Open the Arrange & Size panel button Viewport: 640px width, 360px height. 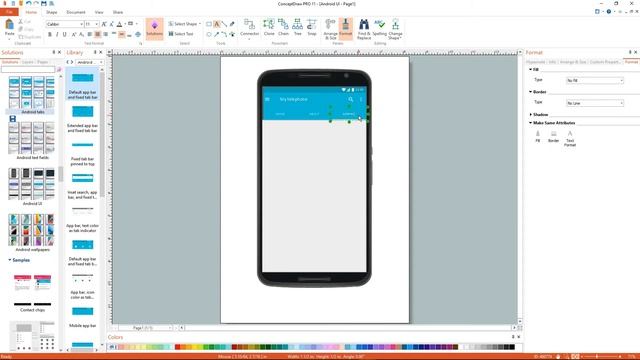pos(330,29)
